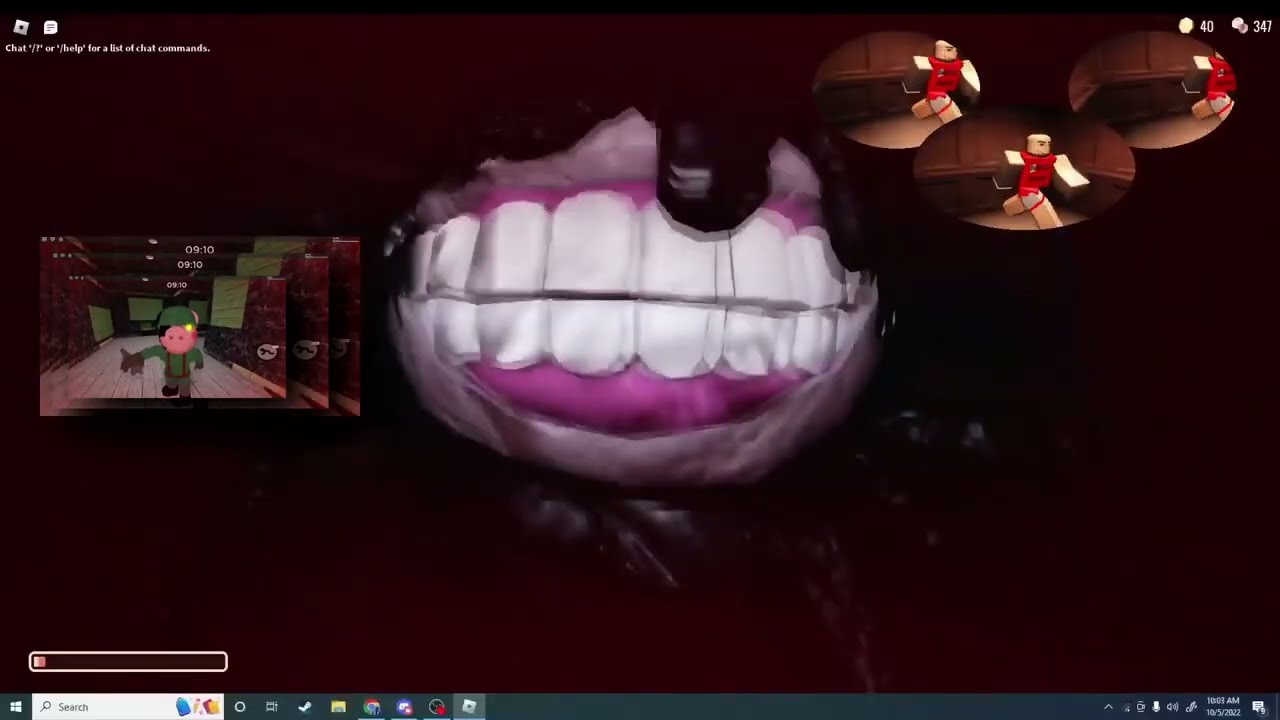Viewport: 1280px width, 720px height.
Task: Click the Piggy gameplay video overlay
Action: tap(200, 325)
